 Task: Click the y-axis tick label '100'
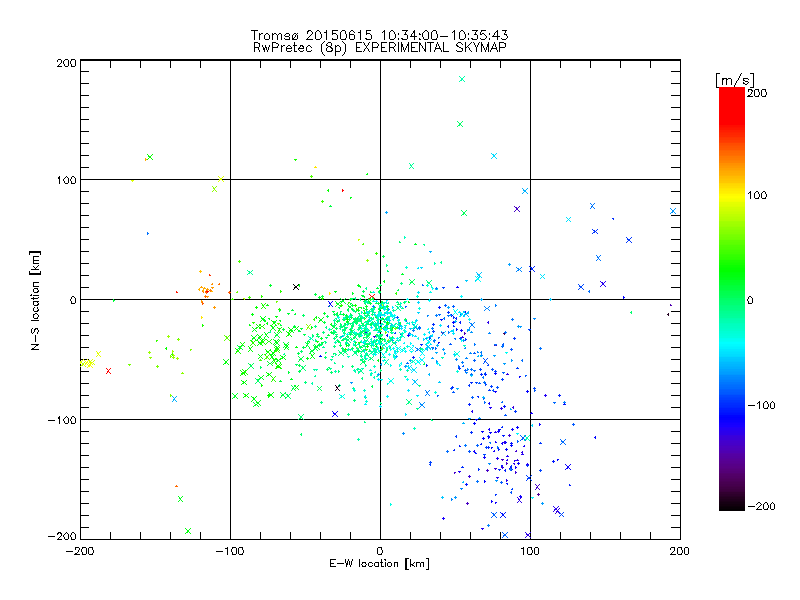[66, 180]
